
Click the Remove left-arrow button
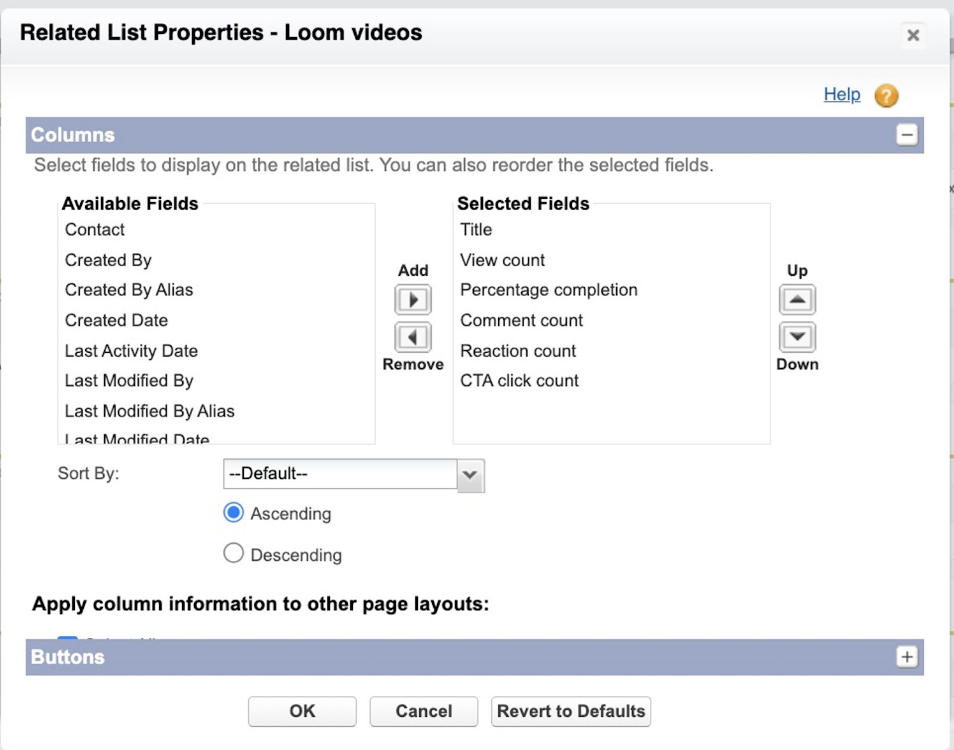coord(413,337)
